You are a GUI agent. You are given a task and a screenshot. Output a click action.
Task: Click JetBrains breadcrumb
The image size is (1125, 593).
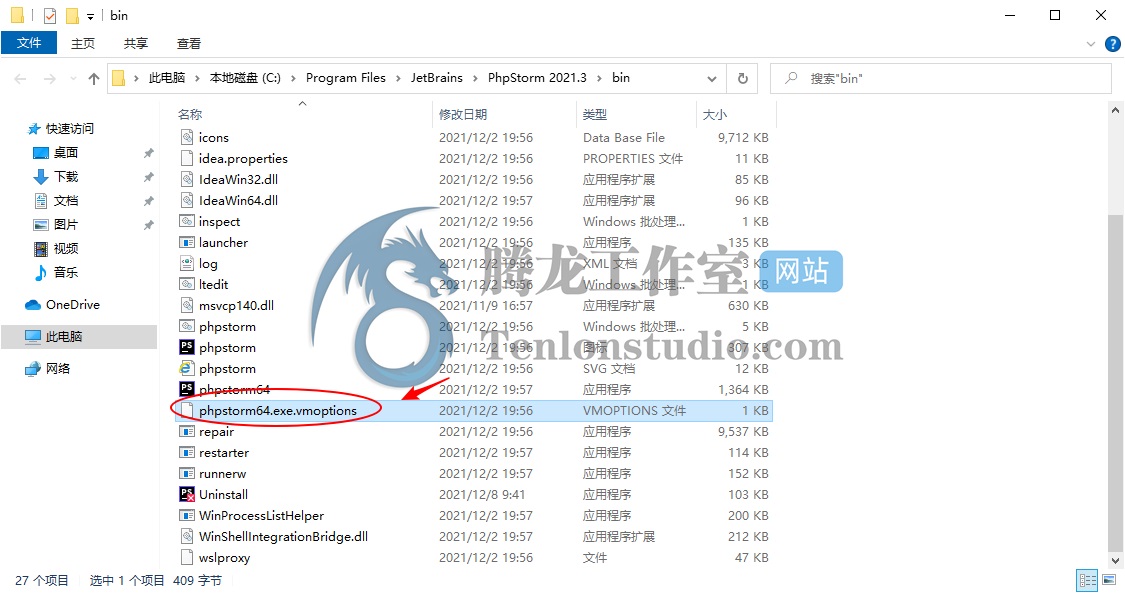coord(436,78)
